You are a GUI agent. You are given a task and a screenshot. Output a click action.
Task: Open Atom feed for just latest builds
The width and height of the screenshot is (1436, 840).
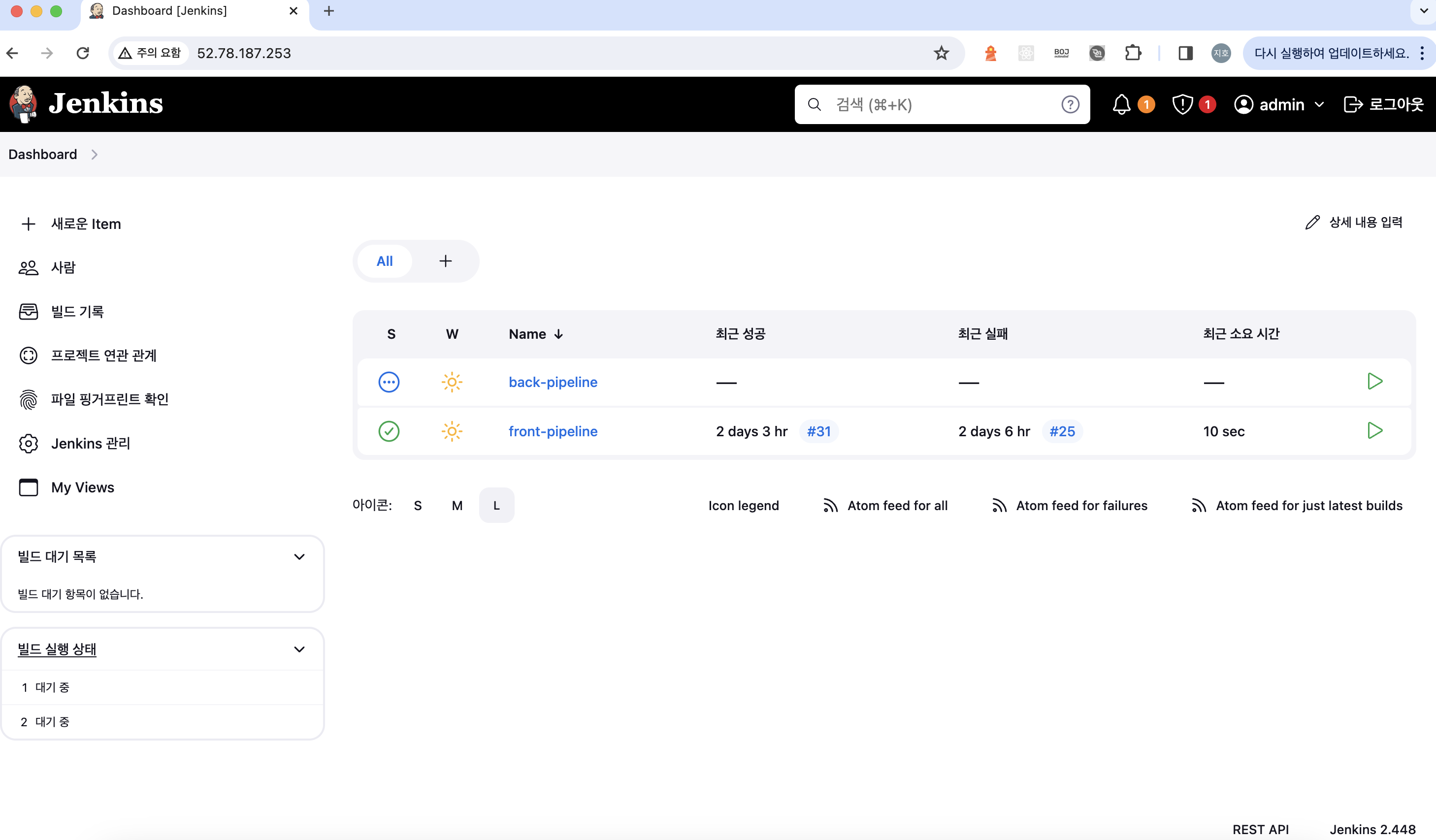(x=1297, y=506)
